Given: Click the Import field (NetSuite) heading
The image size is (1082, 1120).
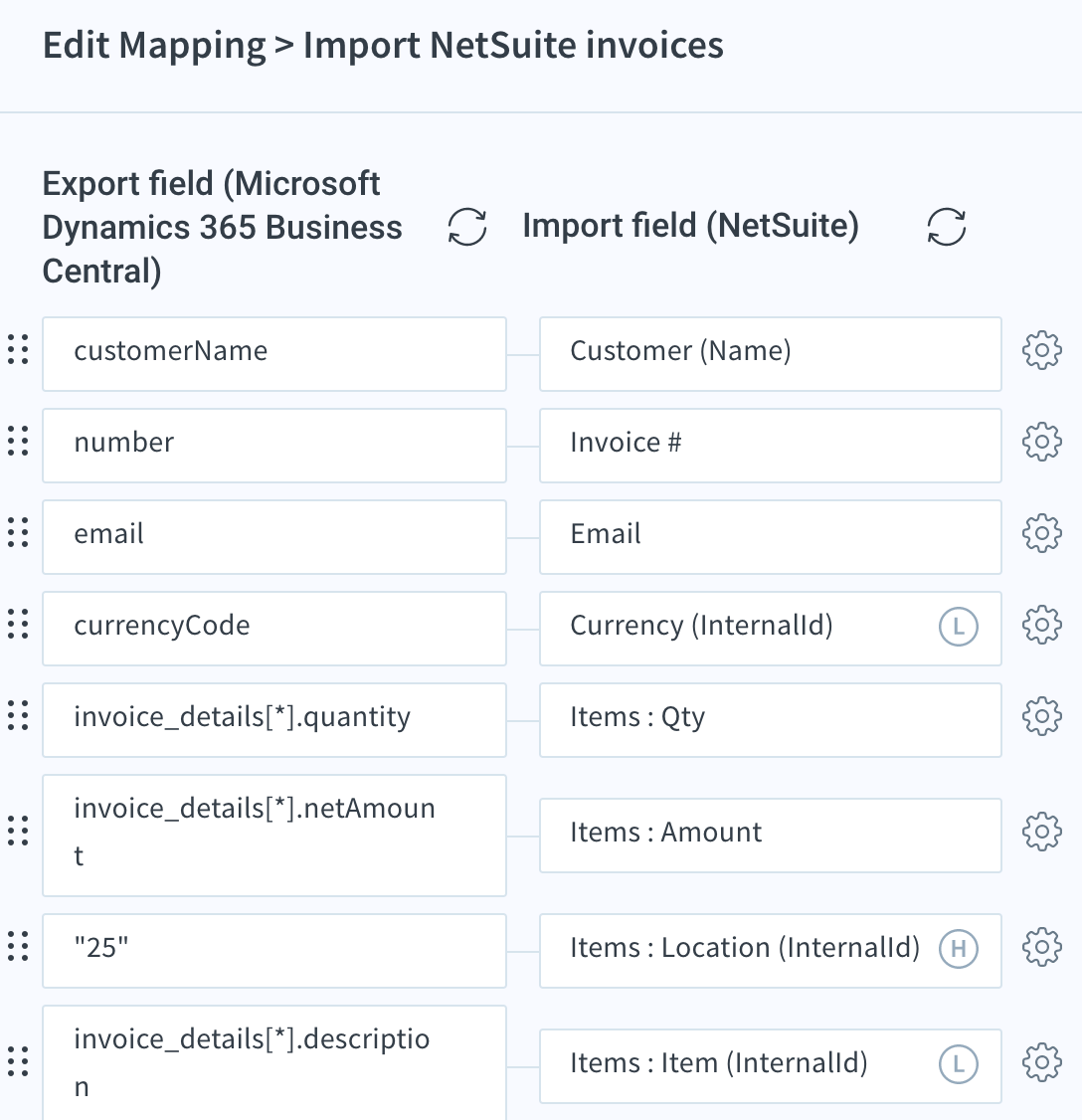Looking at the screenshot, I should click(x=690, y=226).
